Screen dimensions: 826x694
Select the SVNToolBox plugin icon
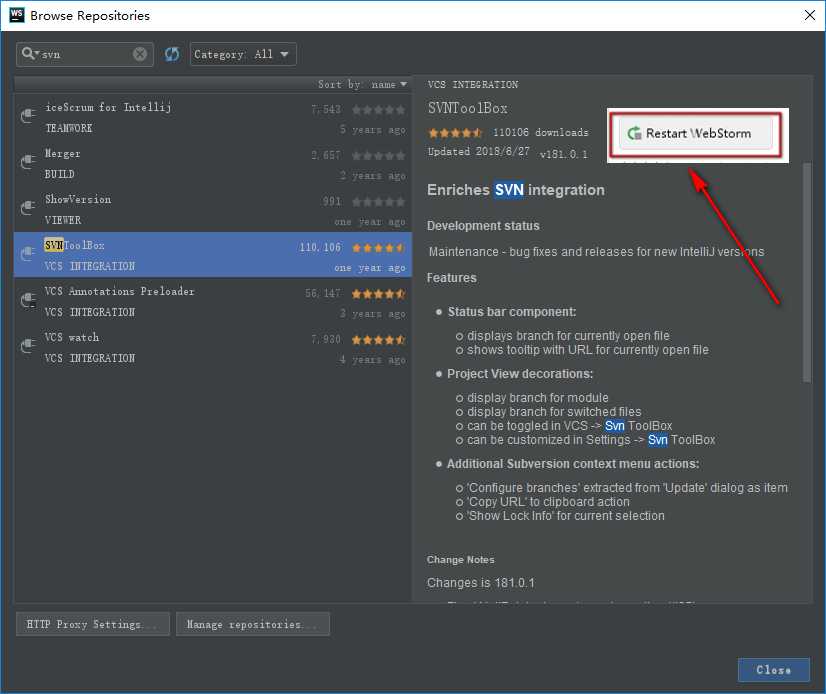pyautogui.click(x=28, y=254)
